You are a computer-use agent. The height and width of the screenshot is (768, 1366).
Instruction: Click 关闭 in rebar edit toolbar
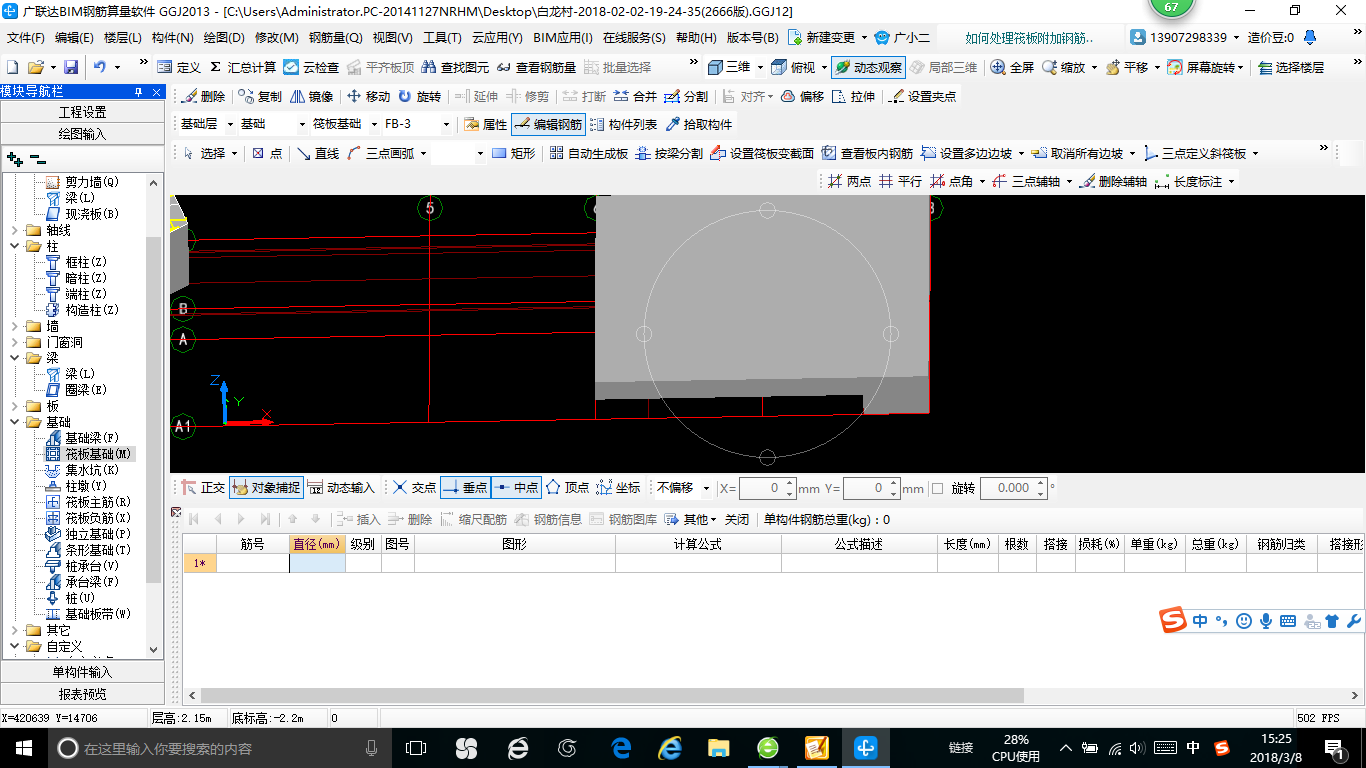[x=736, y=519]
